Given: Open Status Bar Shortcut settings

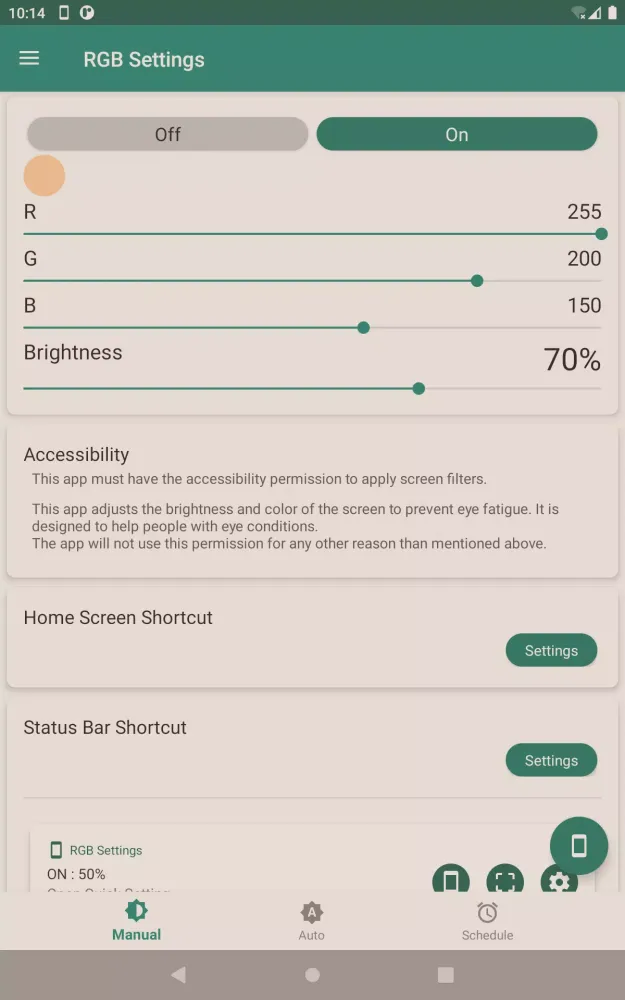Looking at the screenshot, I should (x=551, y=760).
